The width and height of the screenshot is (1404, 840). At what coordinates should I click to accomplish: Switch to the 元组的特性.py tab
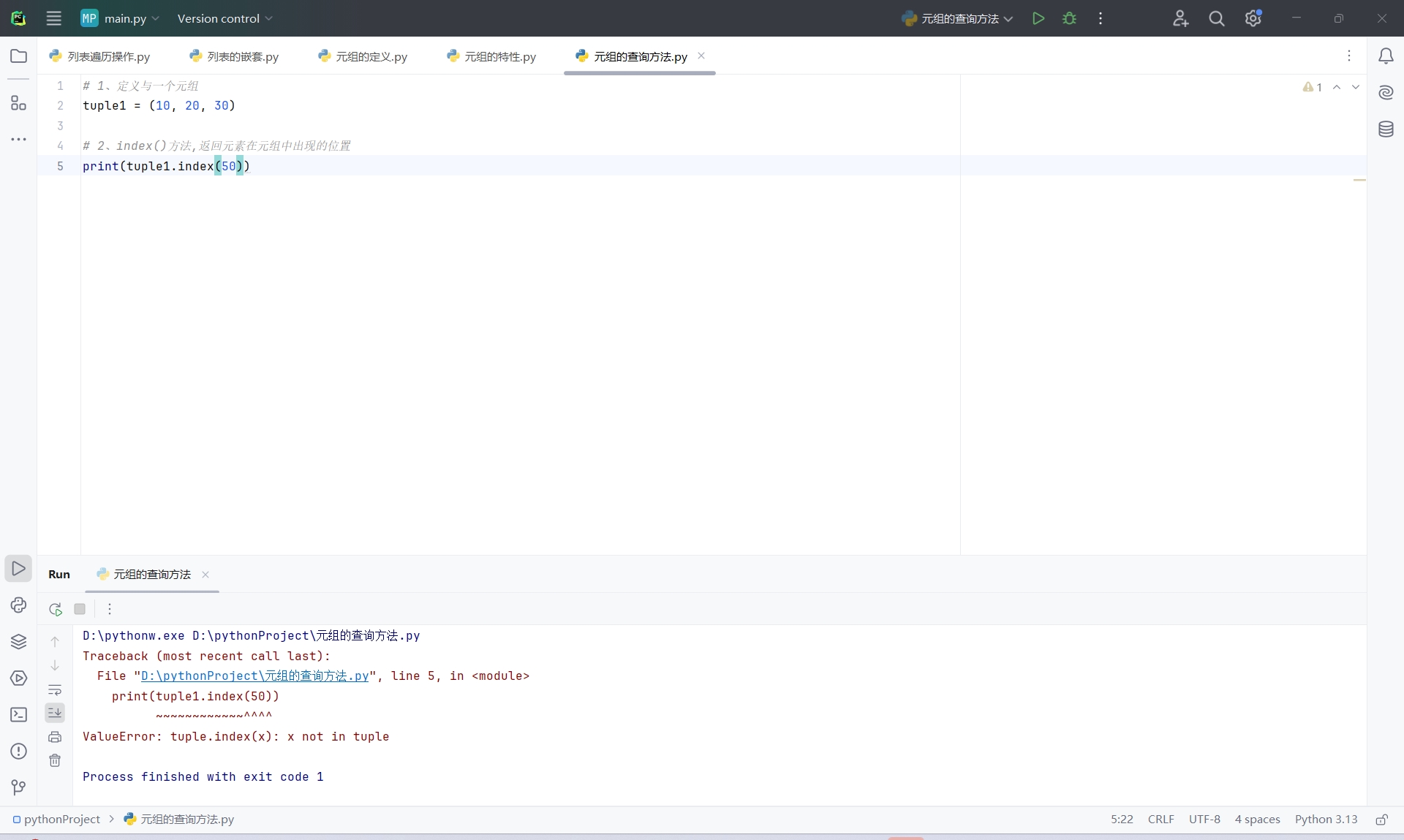click(x=499, y=56)
